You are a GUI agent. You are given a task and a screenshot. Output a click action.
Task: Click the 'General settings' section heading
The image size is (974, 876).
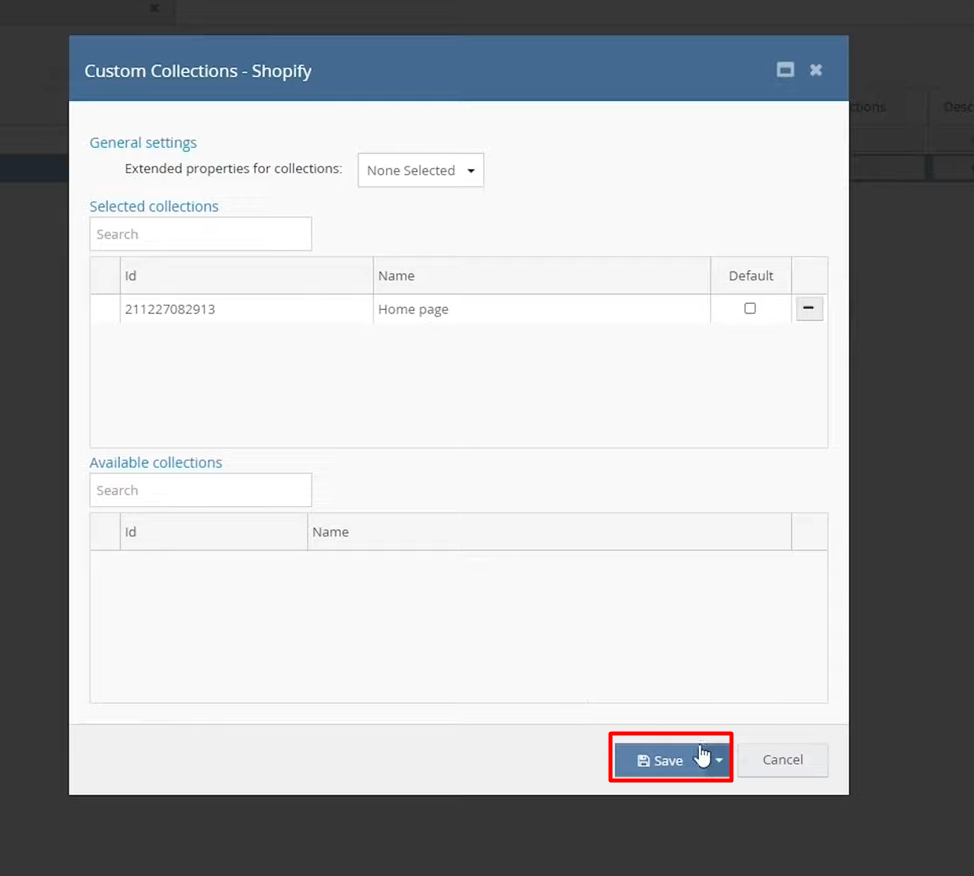tap(143, 142)
